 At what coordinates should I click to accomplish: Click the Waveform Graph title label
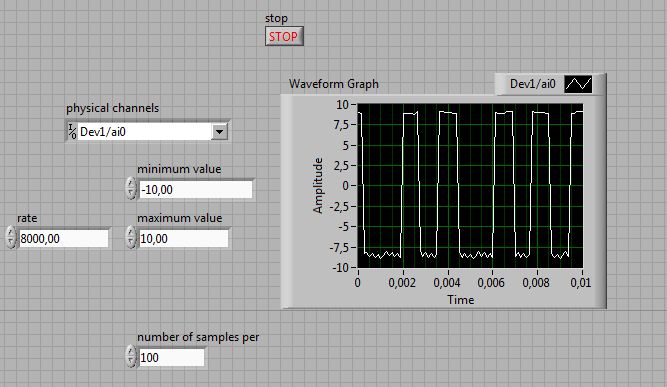click(x=334, y=84)
